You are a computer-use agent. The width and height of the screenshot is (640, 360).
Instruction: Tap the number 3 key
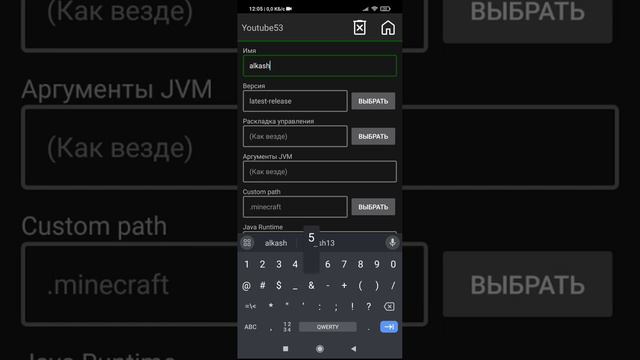(x=279, y=264)
